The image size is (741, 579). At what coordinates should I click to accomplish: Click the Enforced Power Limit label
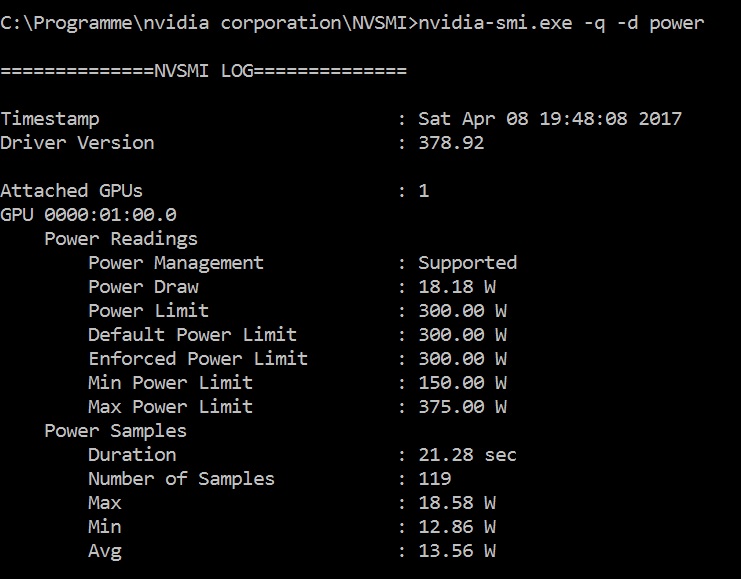tap(198, 358)
